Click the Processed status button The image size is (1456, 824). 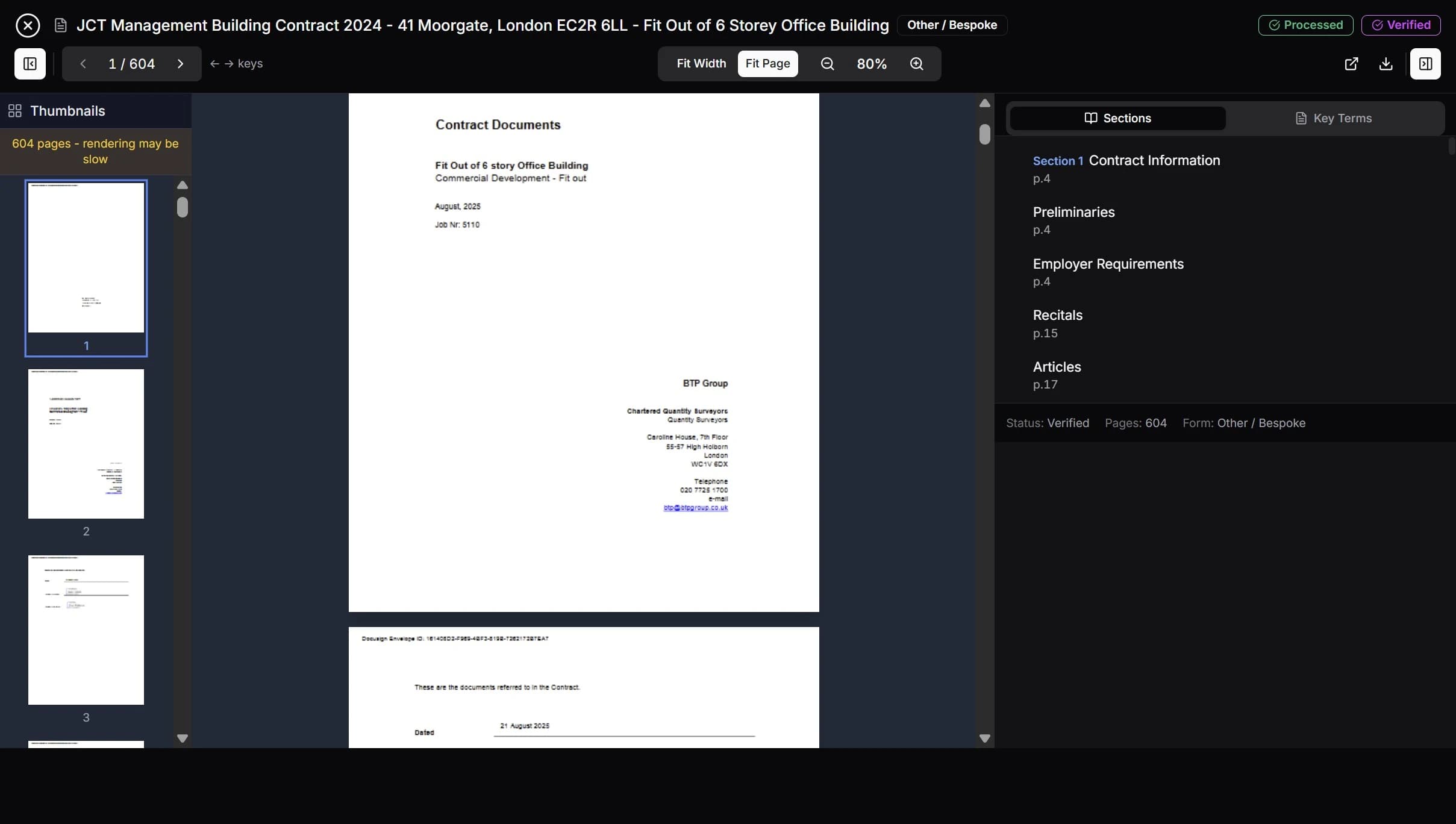(1305, 25)
